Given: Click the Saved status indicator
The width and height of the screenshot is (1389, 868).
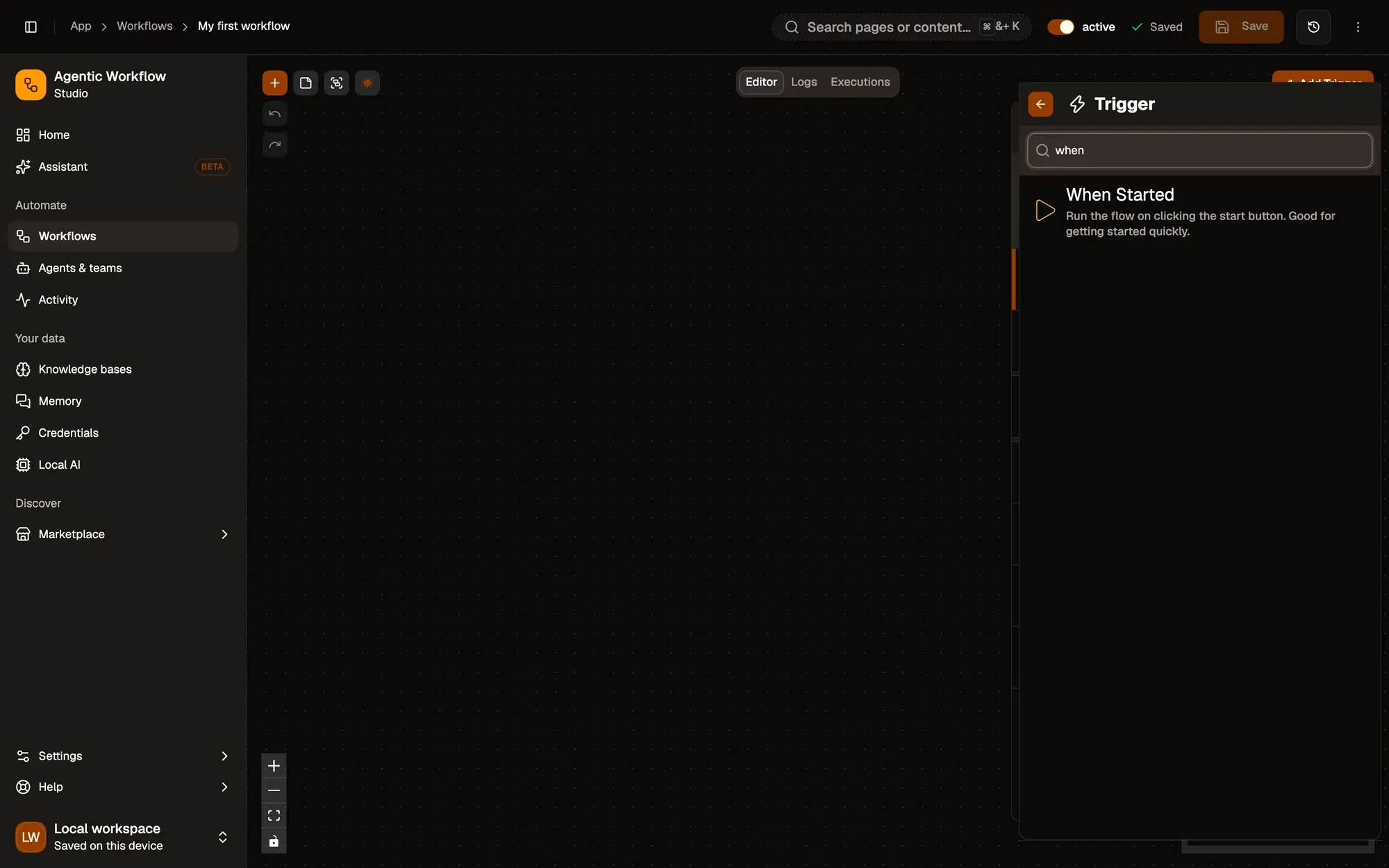Looking at the screenshot, I should click(1157, 27).
